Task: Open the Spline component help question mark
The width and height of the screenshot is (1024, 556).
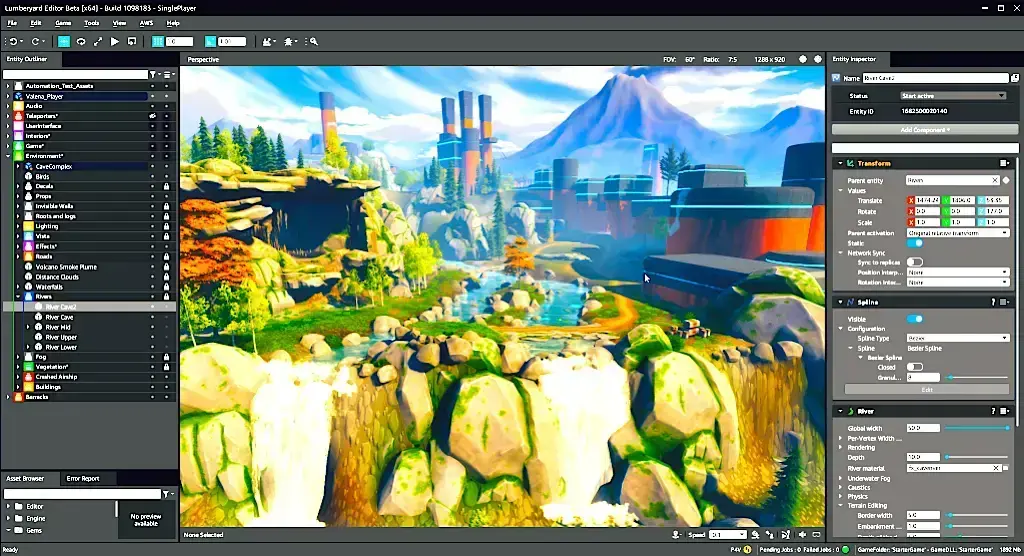Action: (x=993, y=302)
